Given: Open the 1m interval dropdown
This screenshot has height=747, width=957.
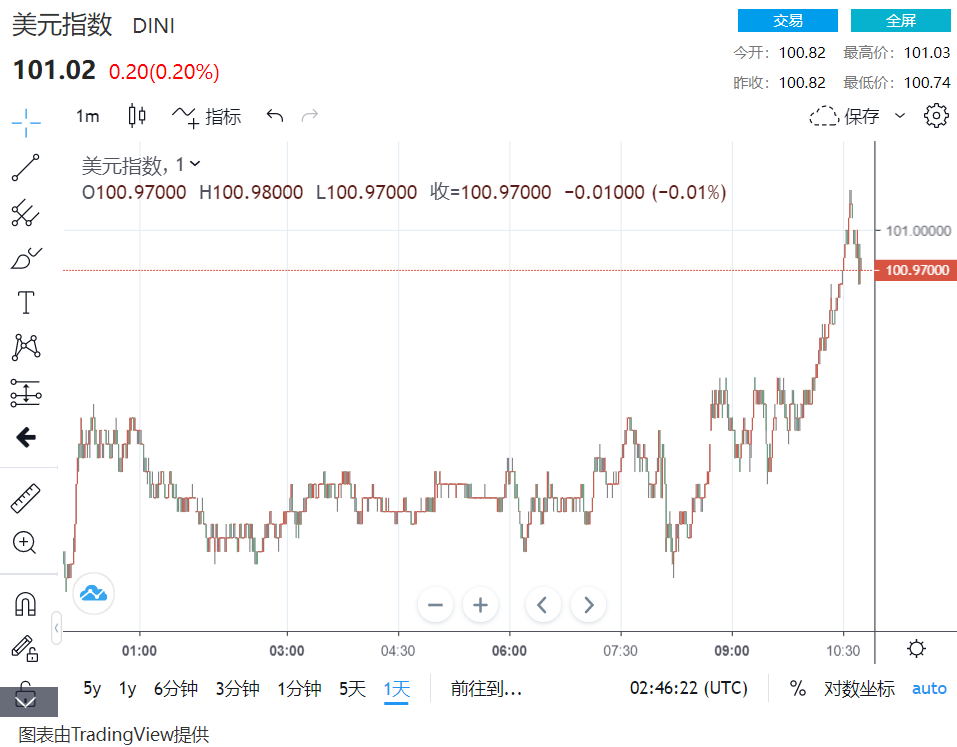Looking at the screenshot, I should (88, 116).
